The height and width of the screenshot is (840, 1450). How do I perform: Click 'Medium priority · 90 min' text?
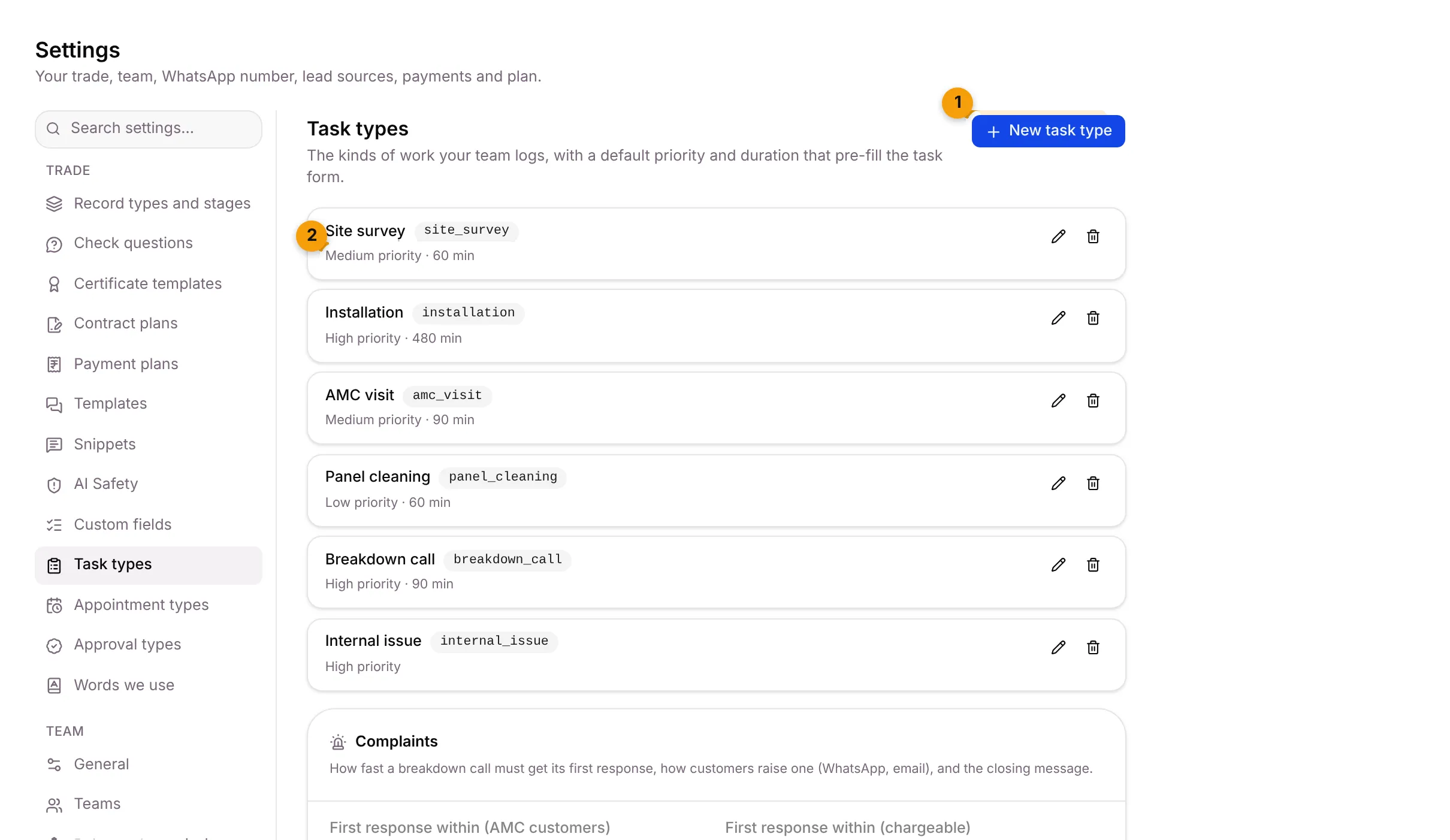[x=400, y=420]
